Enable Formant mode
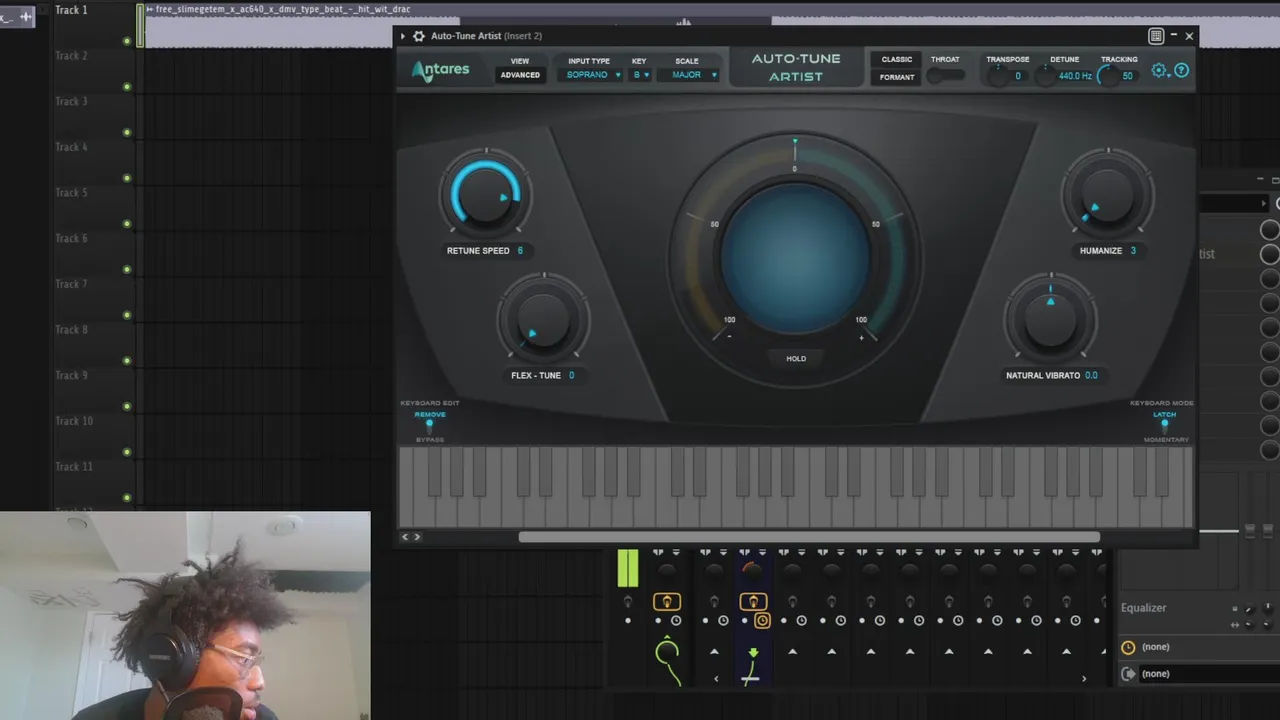This screenshot has width=1280, height=720. (x=896, y=77)
